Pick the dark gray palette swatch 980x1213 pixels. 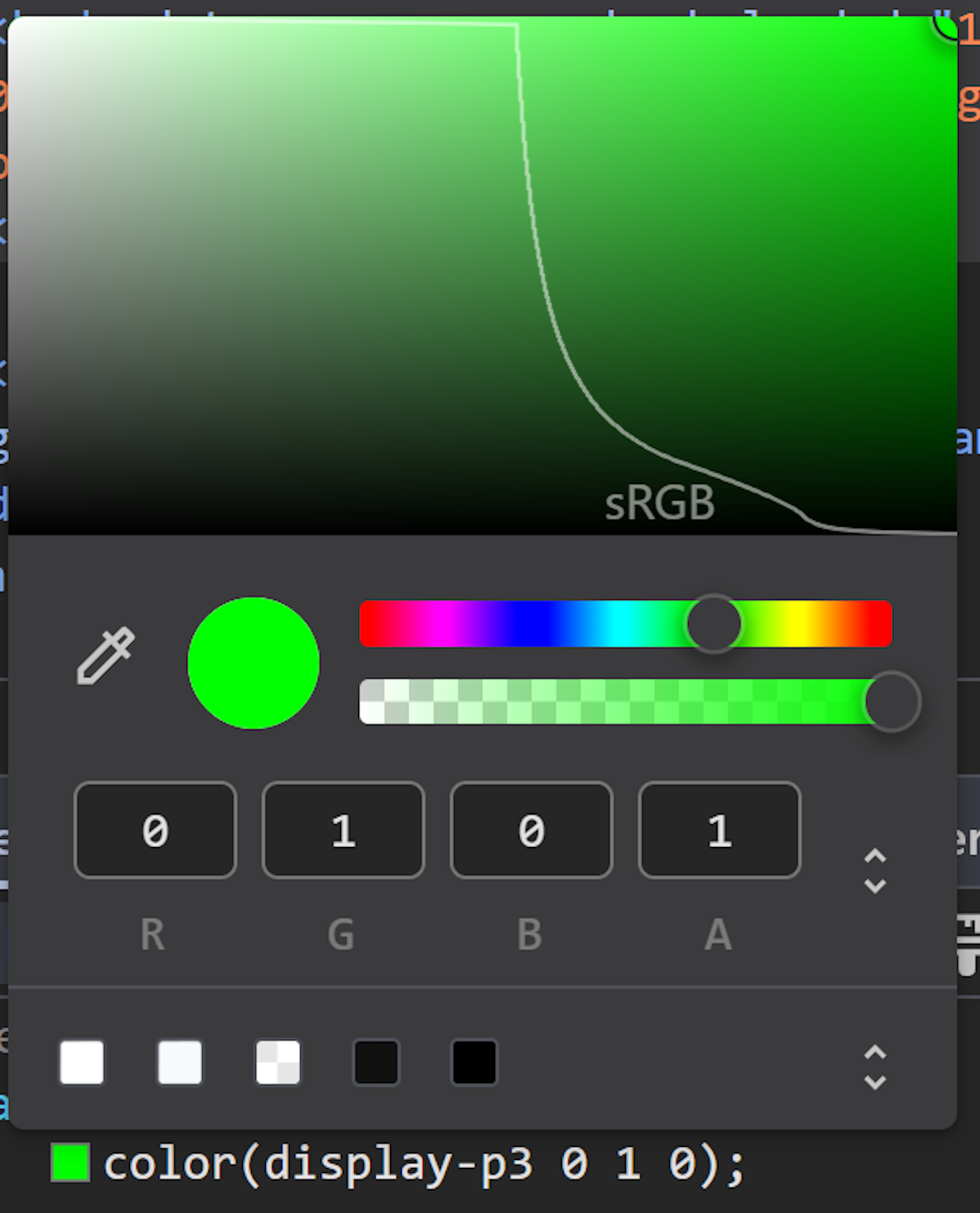[x=376, y=1062]
